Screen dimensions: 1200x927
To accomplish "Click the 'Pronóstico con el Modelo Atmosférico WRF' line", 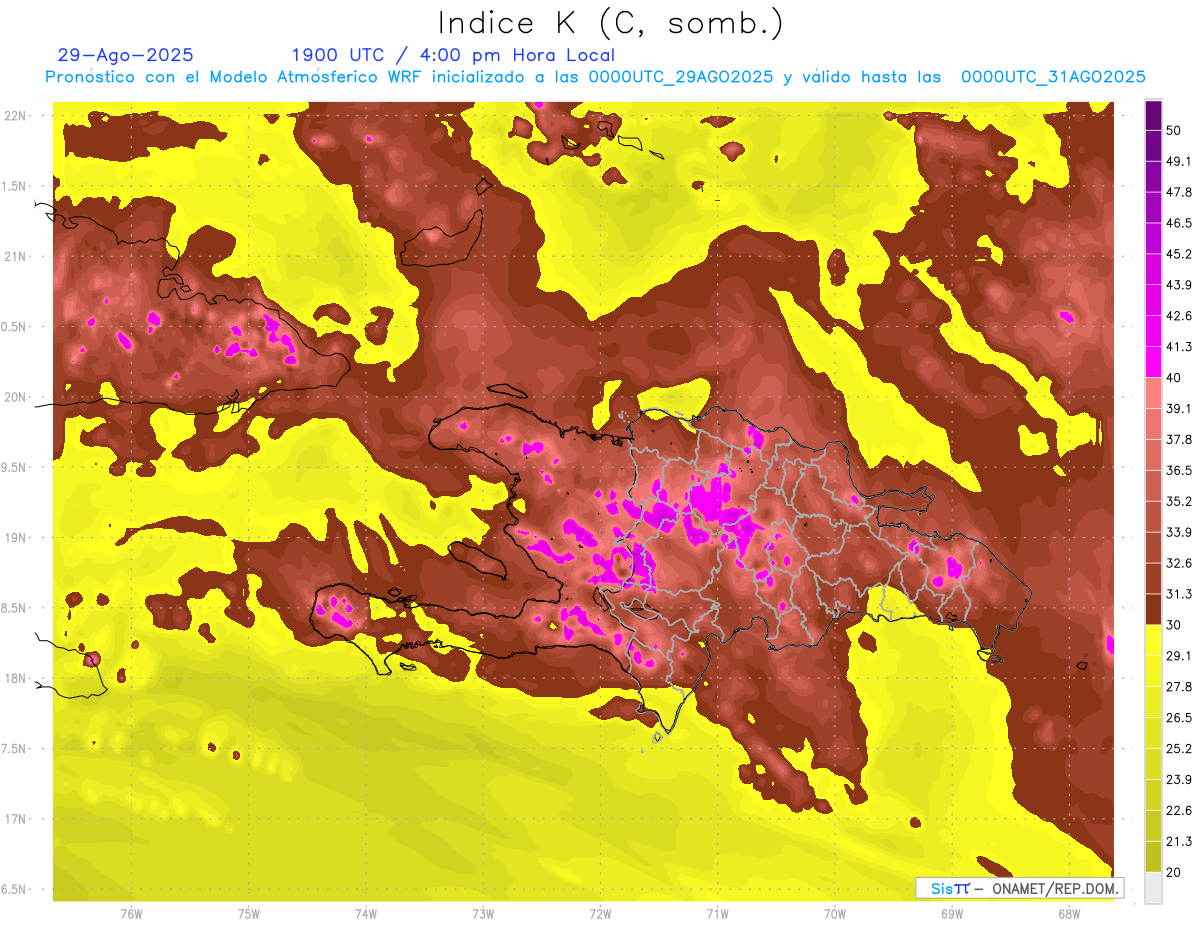I will 595,77.
